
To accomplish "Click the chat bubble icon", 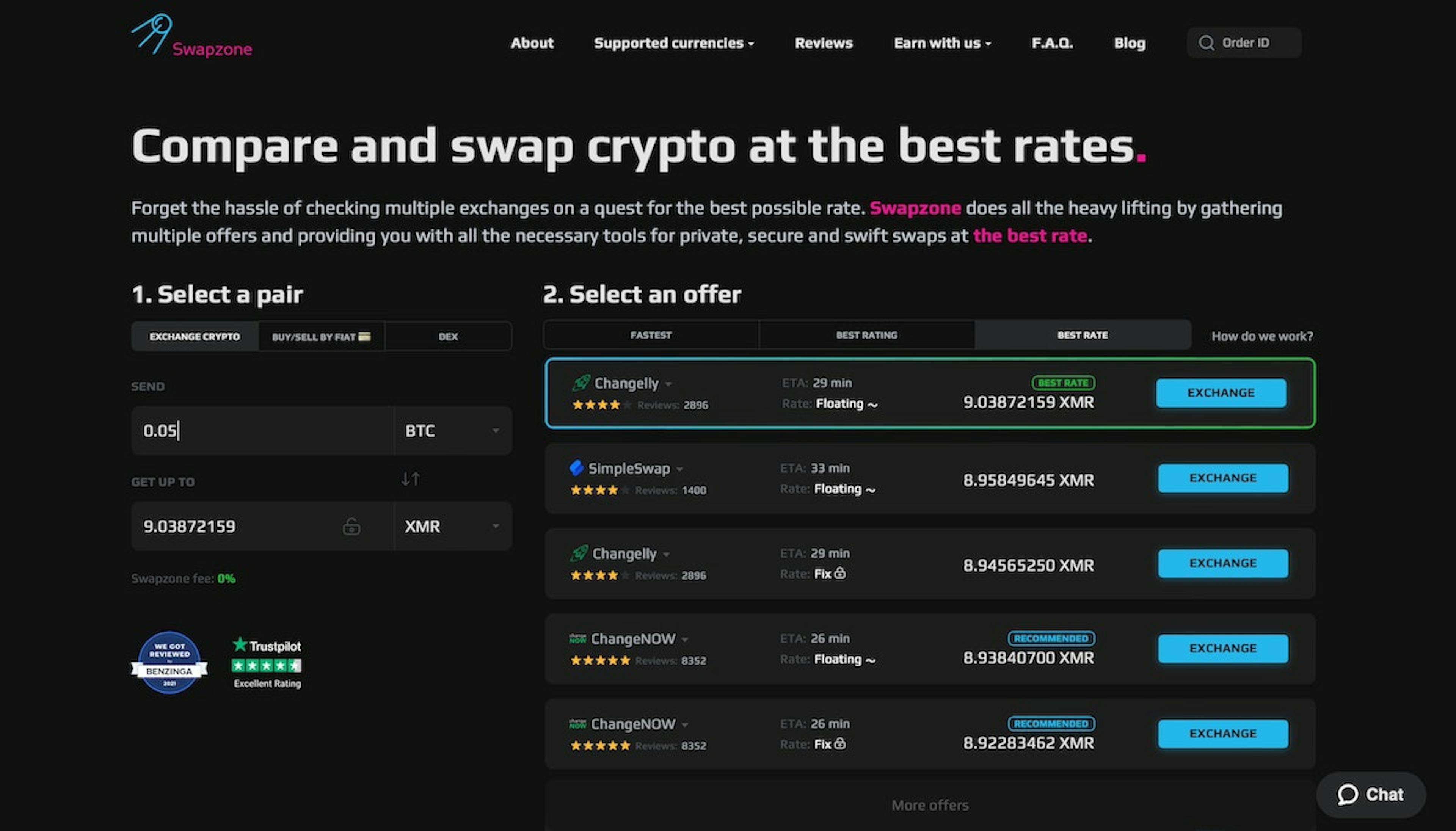I will click(x=1348, y=795).
